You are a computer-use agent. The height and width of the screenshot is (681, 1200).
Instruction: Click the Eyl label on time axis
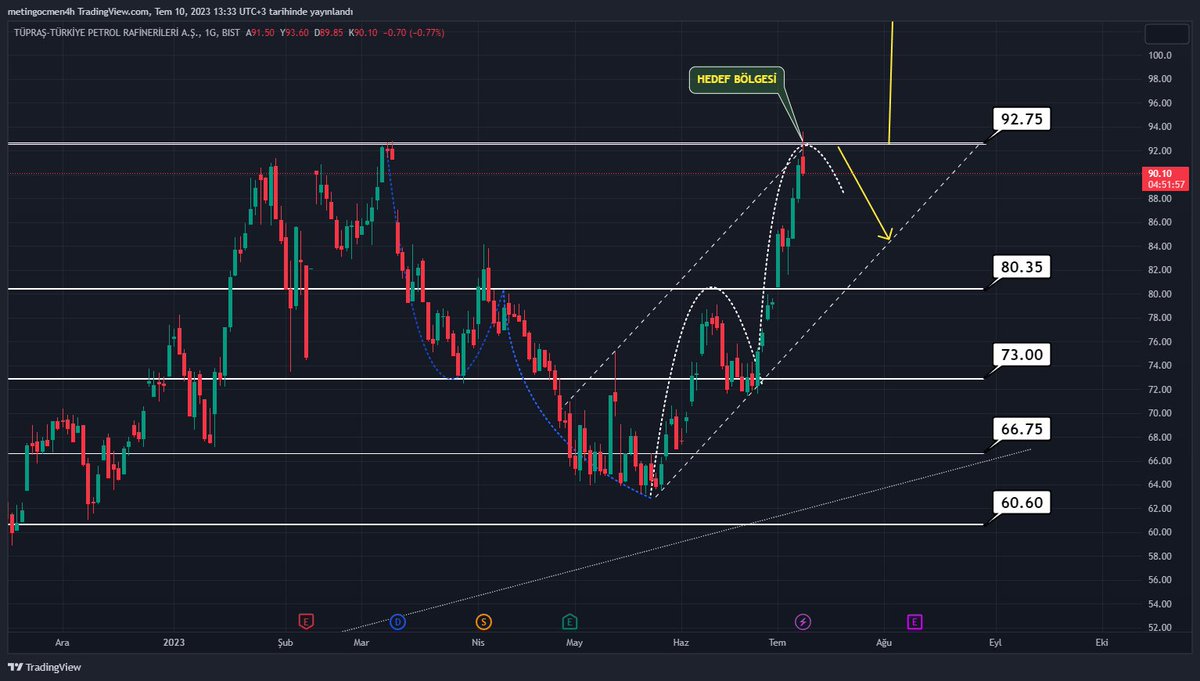tap(994, 642)
